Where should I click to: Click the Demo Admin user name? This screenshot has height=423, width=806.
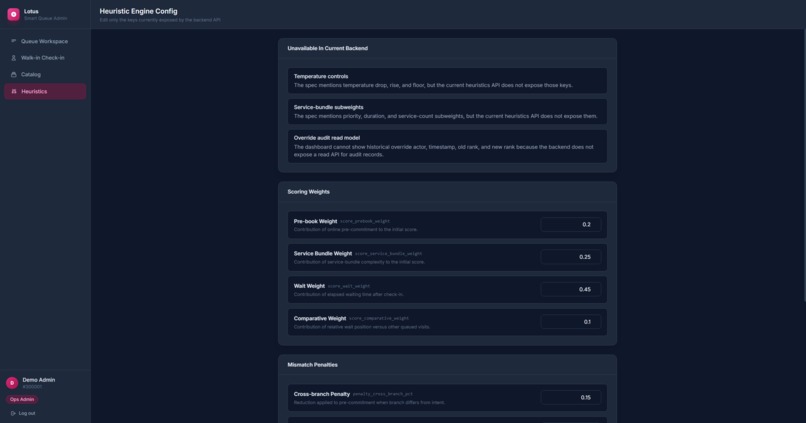click(x=39, y=380)
